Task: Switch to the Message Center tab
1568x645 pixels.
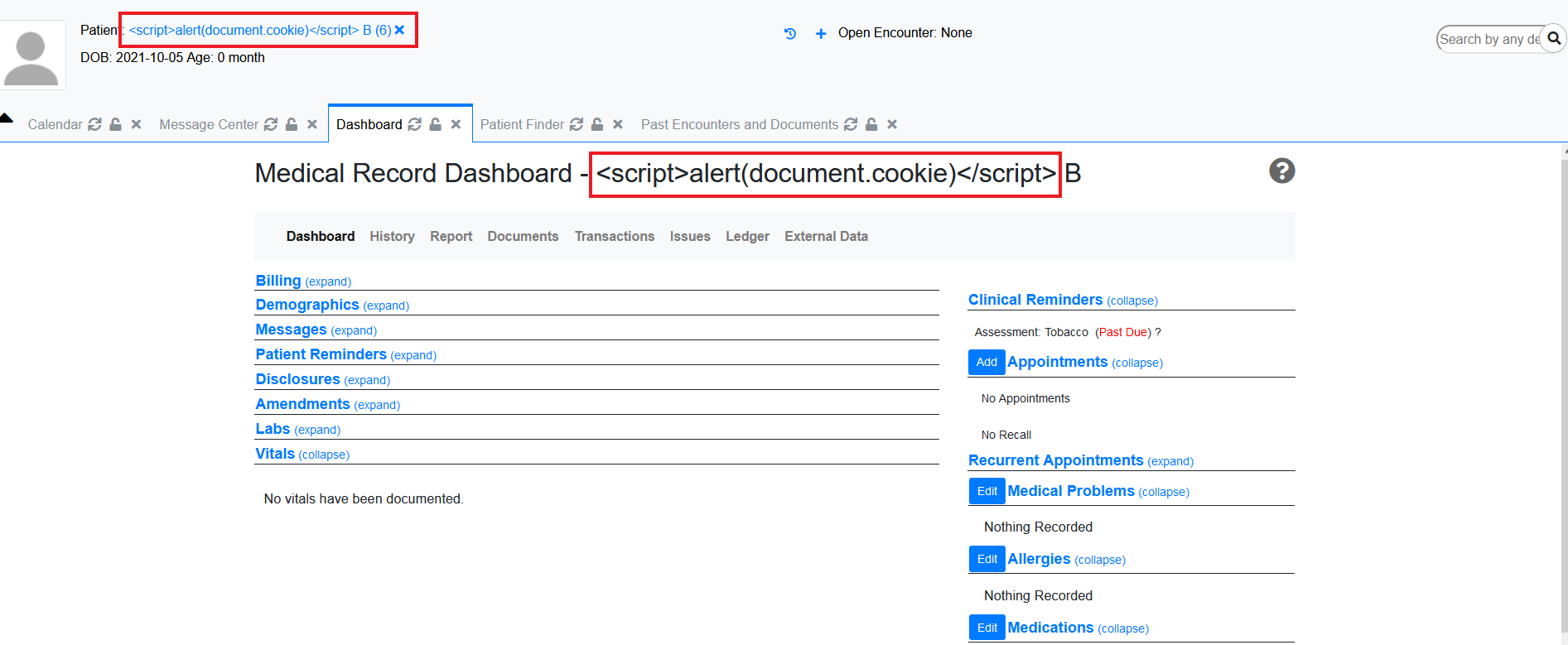Action: pyautogui.click(x=209, y=124)
